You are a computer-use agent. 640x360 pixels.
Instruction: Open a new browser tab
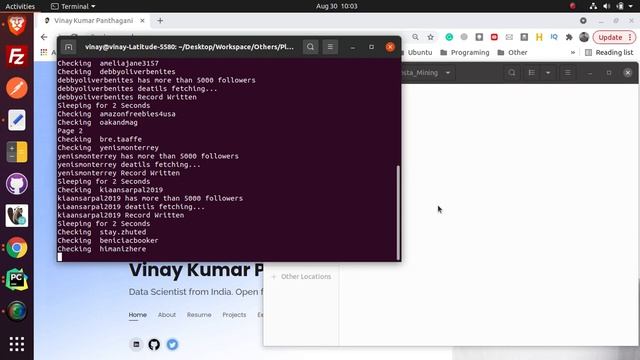coord(160,20)
